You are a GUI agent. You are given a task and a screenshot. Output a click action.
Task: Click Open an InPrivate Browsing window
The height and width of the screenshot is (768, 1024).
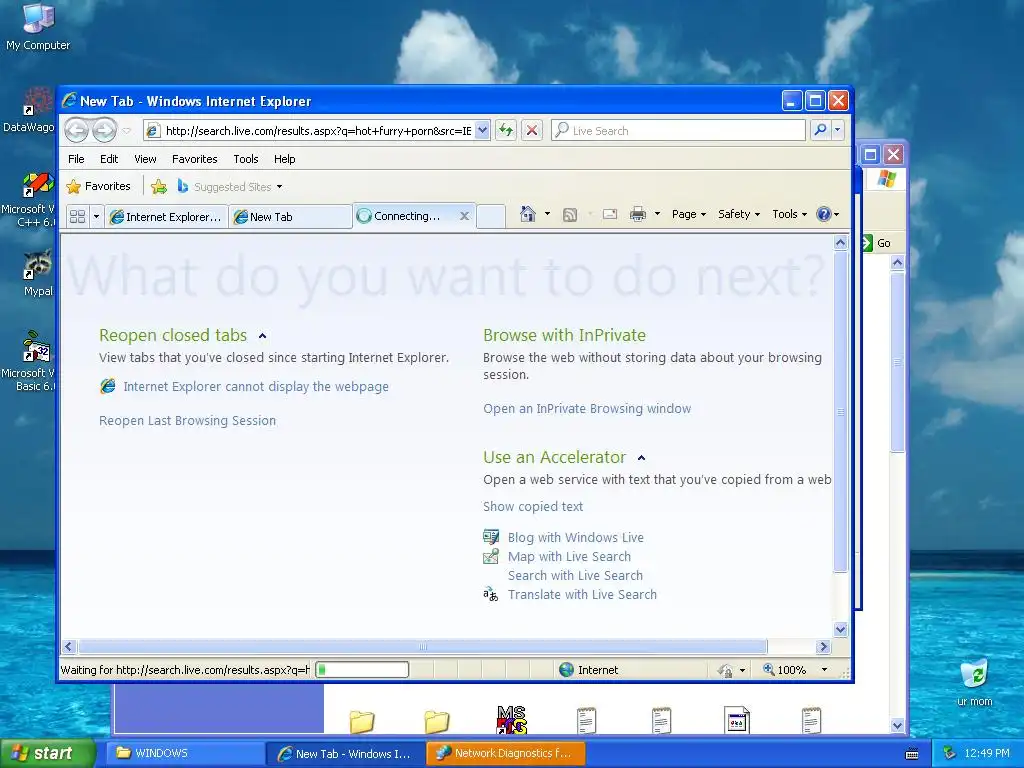[x=587, y=409]
